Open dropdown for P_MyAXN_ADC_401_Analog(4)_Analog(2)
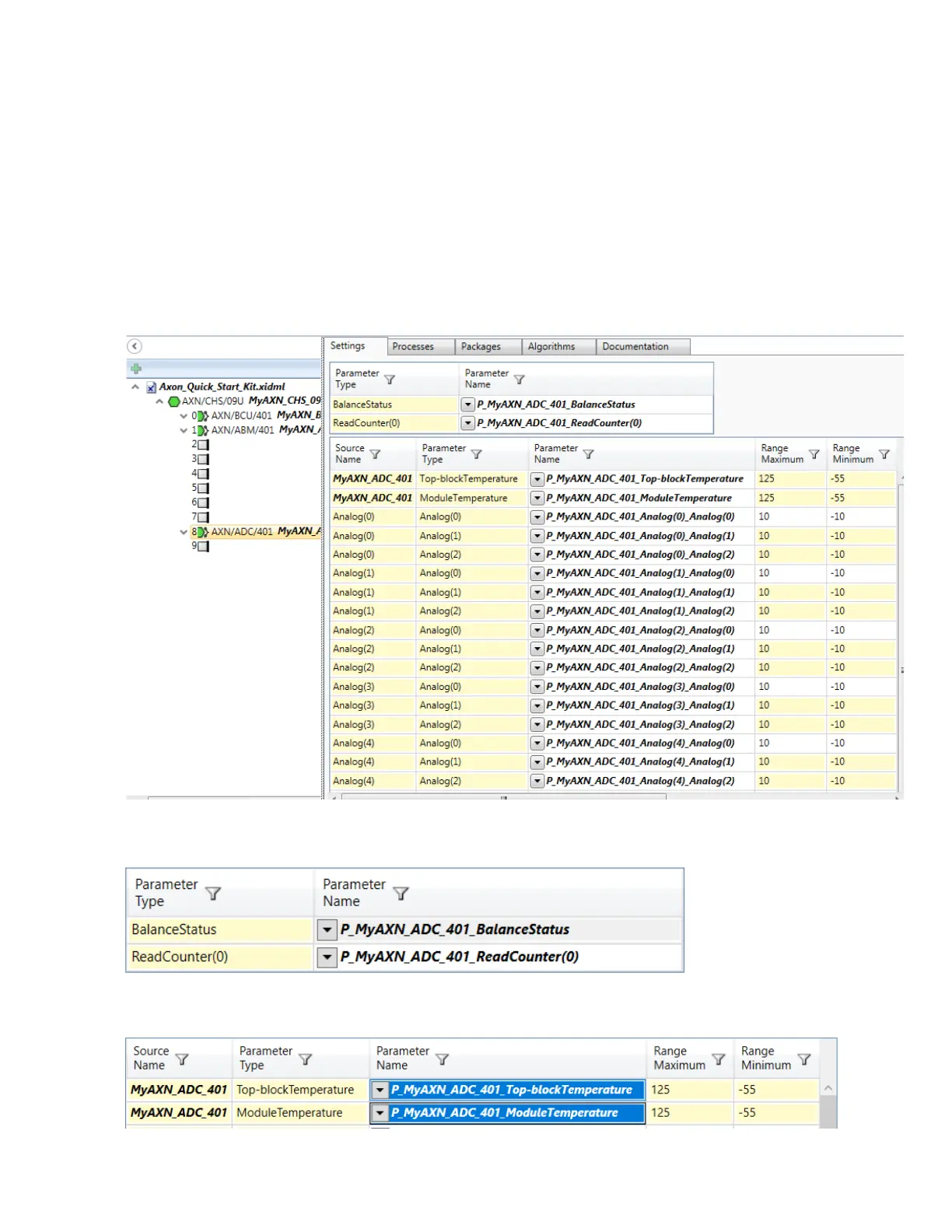952x1232 pixels. coord(537,781)
